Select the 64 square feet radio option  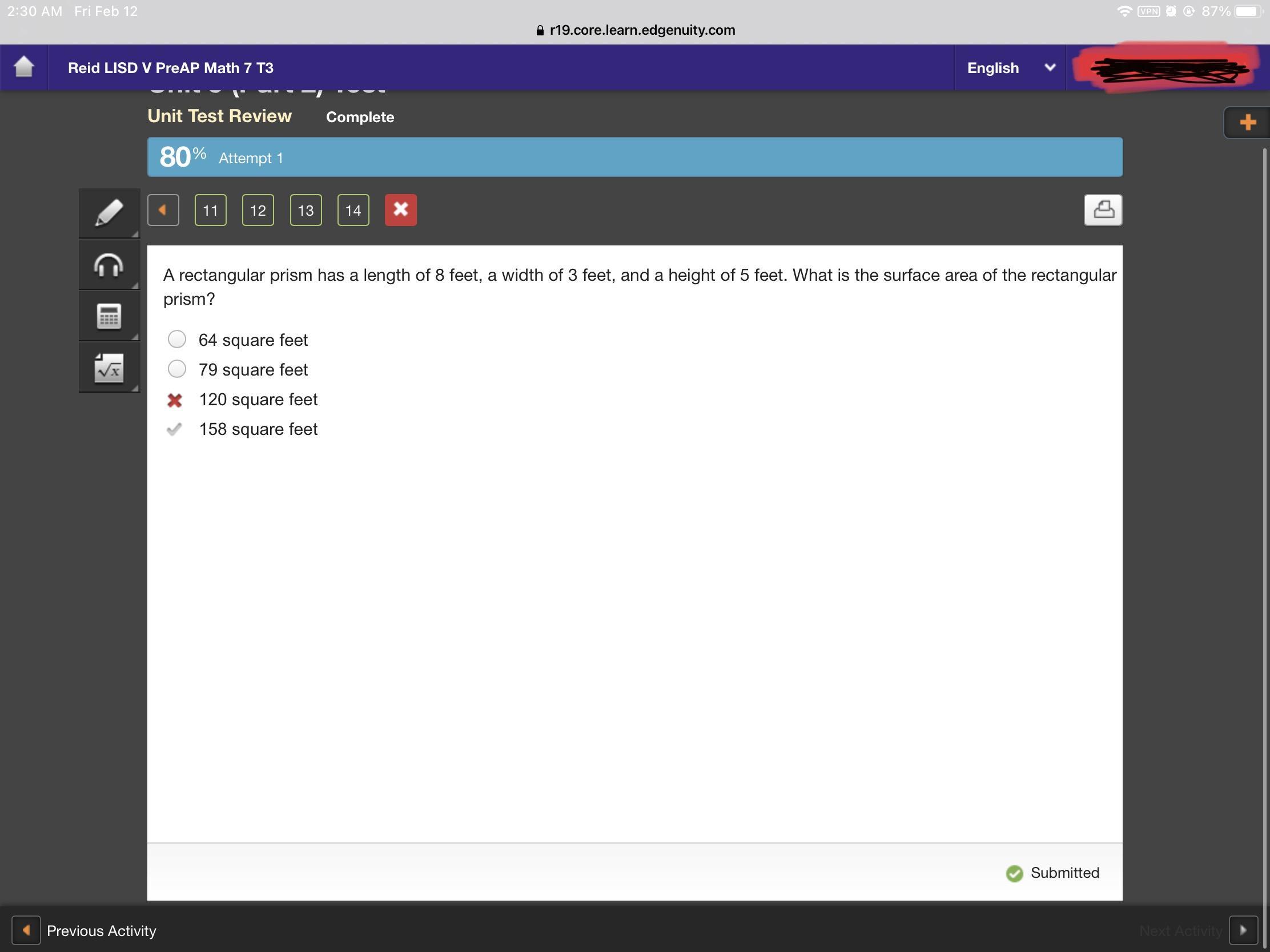(x=177, y=340)
